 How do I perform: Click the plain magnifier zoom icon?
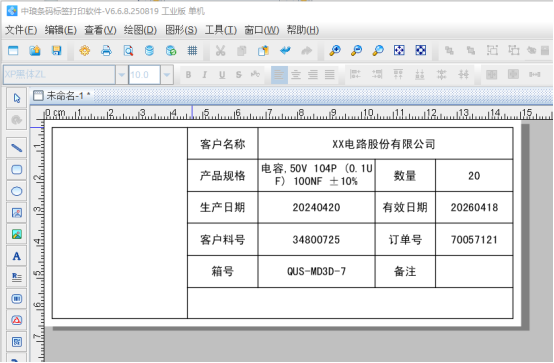[378, 51]
